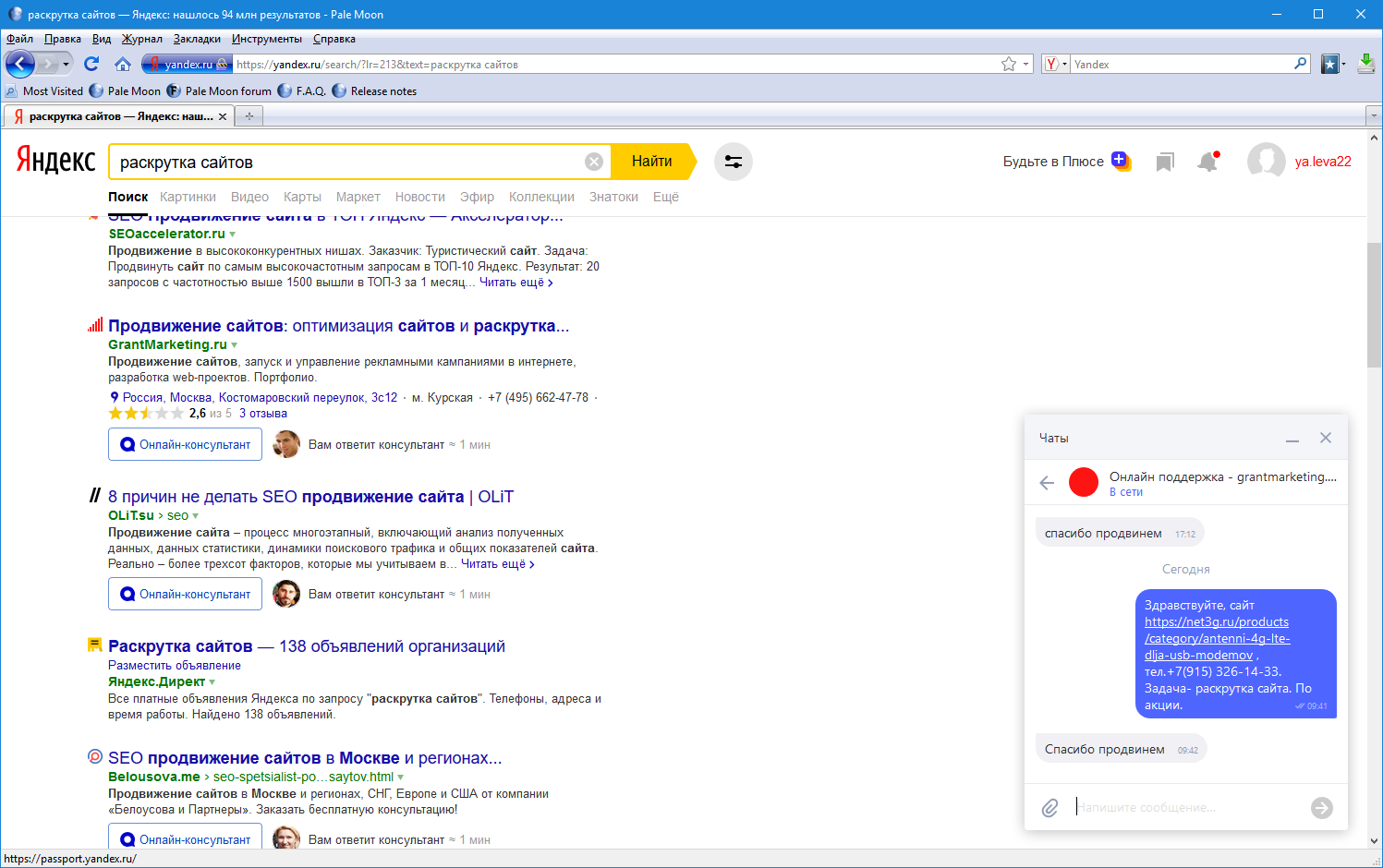Open the address bar history dropdown
Screen dimensions: 1383x868
click(1026, 64)
